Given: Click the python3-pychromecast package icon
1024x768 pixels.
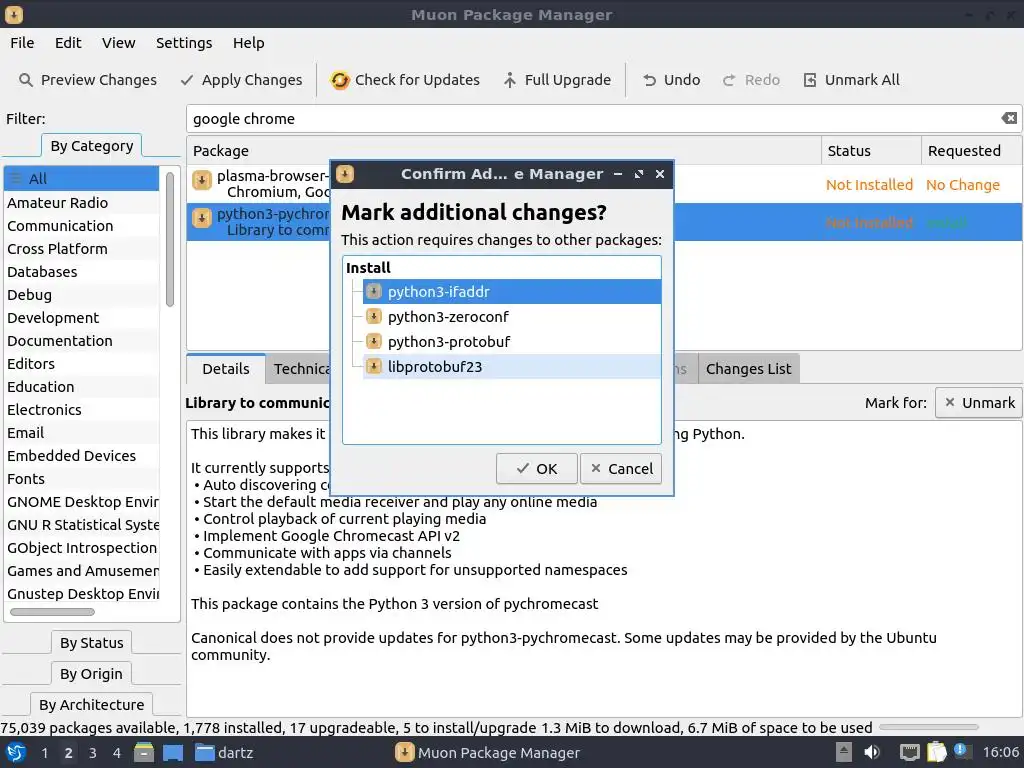Looking at the screenshot, I should coord(202,217).
